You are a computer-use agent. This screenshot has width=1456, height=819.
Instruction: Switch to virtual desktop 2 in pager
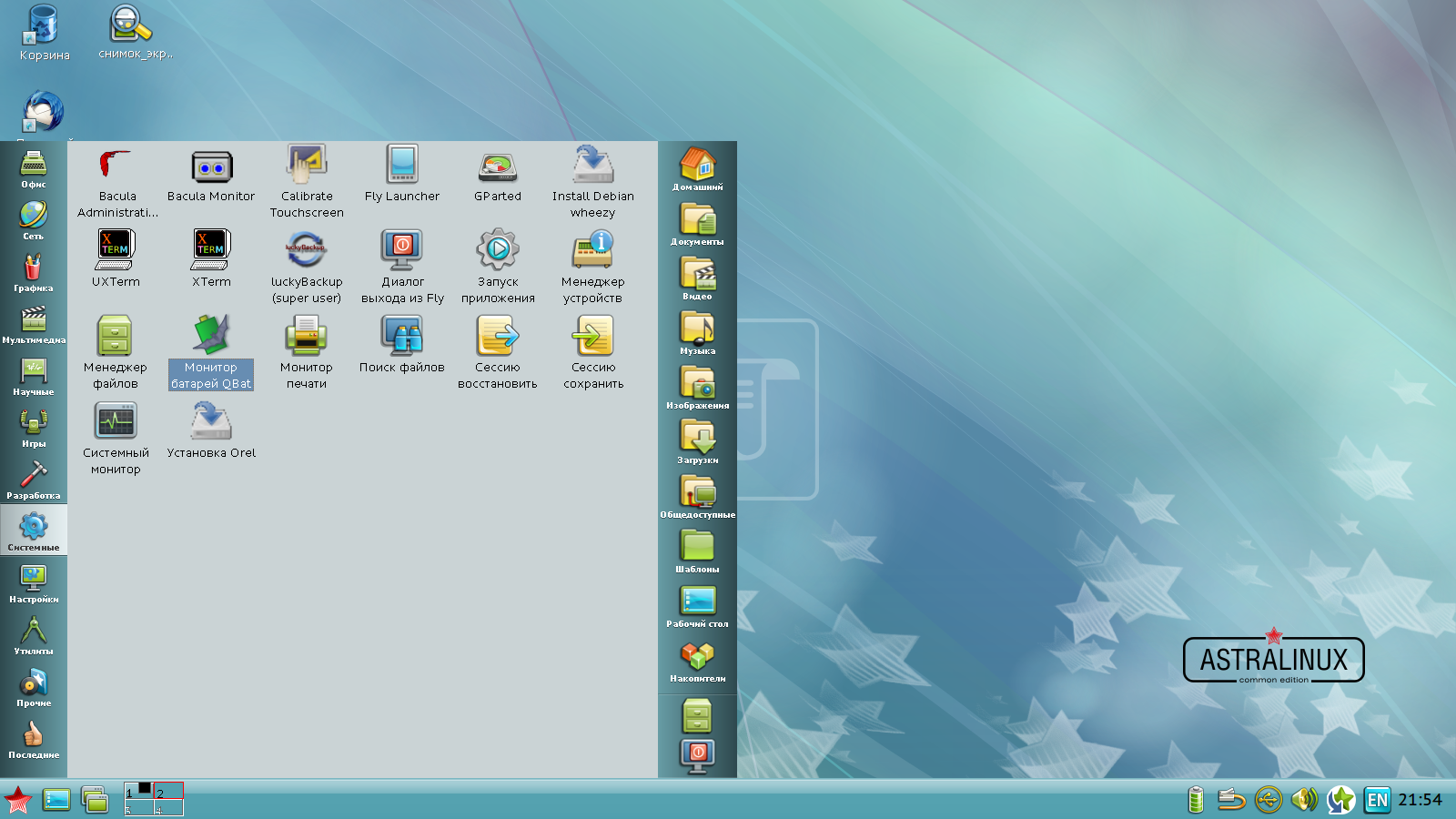pos(168,791)
